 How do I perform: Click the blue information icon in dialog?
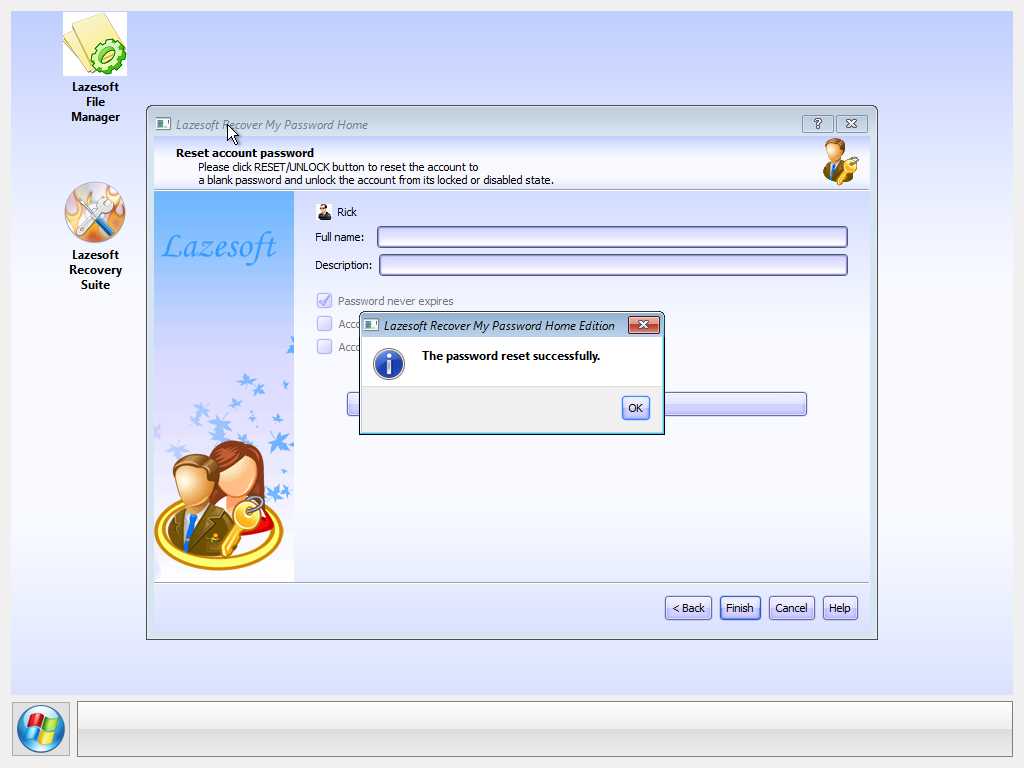click(389, 364)
